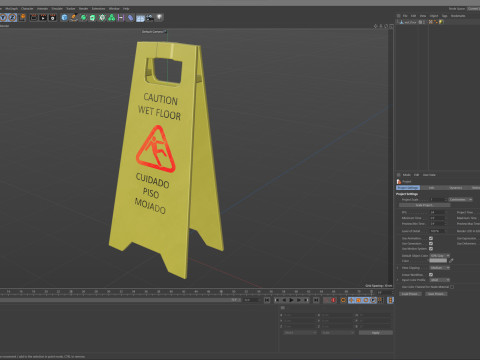
Task: Open the Default Object Color dropdown
Action: [440, 256]
